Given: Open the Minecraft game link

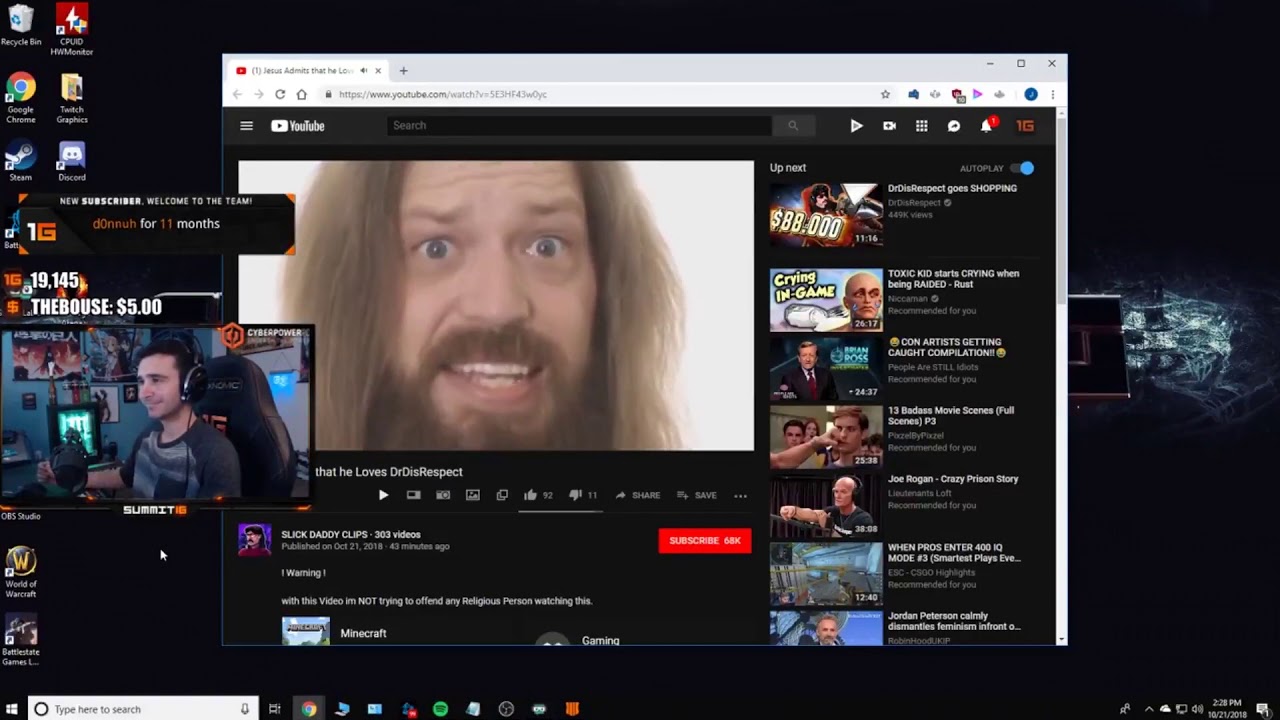Looking at the screenshot, I should (363, 633).
